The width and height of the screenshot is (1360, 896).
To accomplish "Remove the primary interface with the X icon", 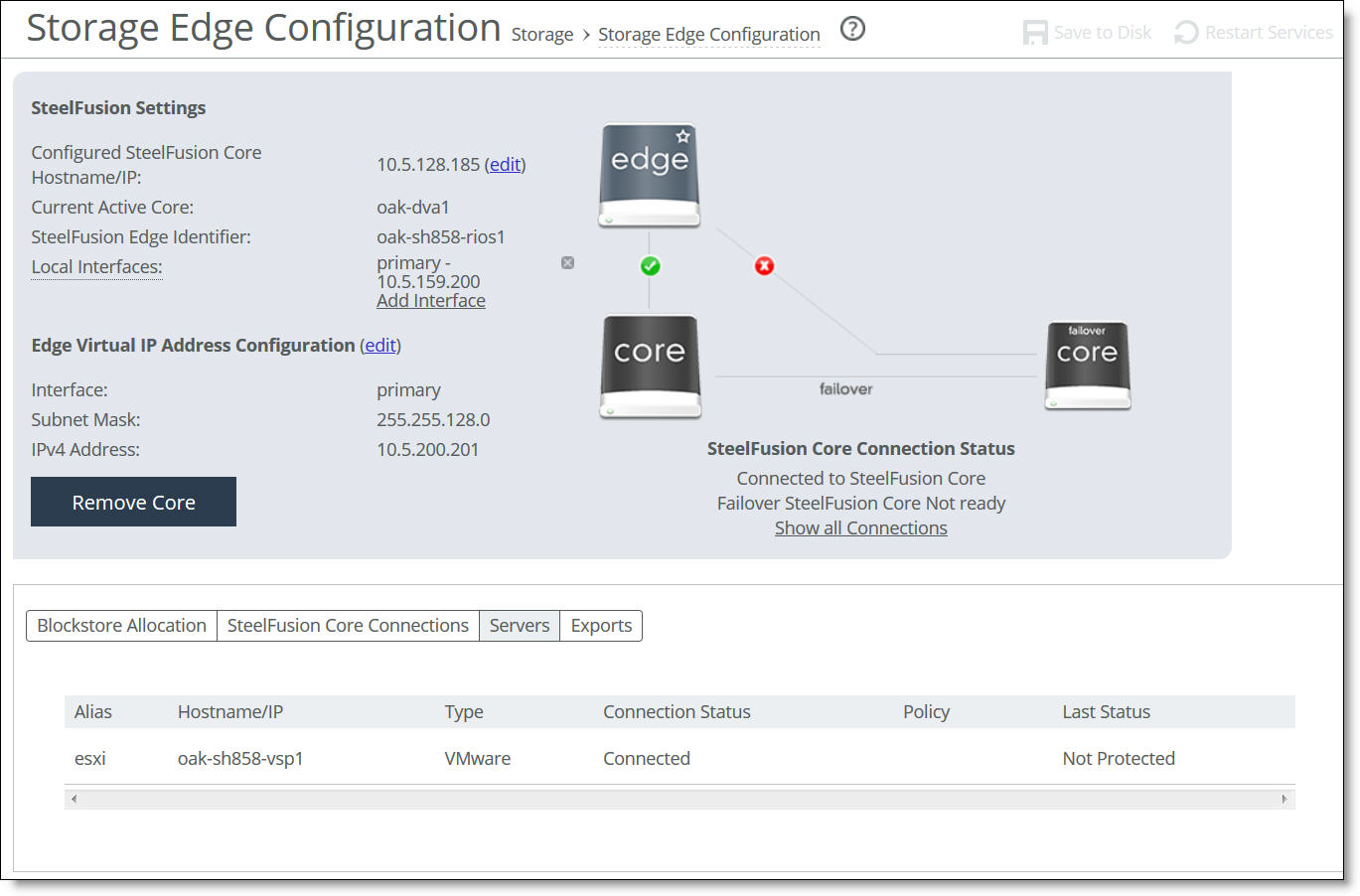I will tap(567, 262).
